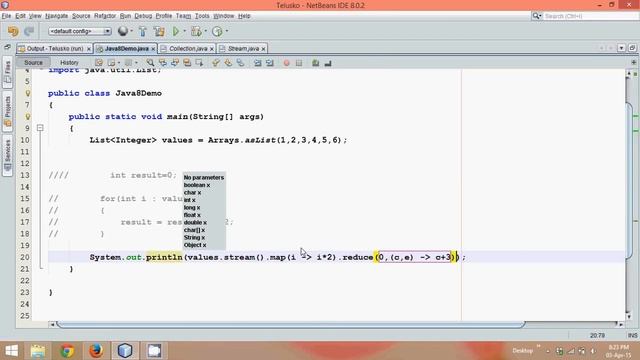Click the browser globe icon
This screenshot has height=360, width=640.
122,31
